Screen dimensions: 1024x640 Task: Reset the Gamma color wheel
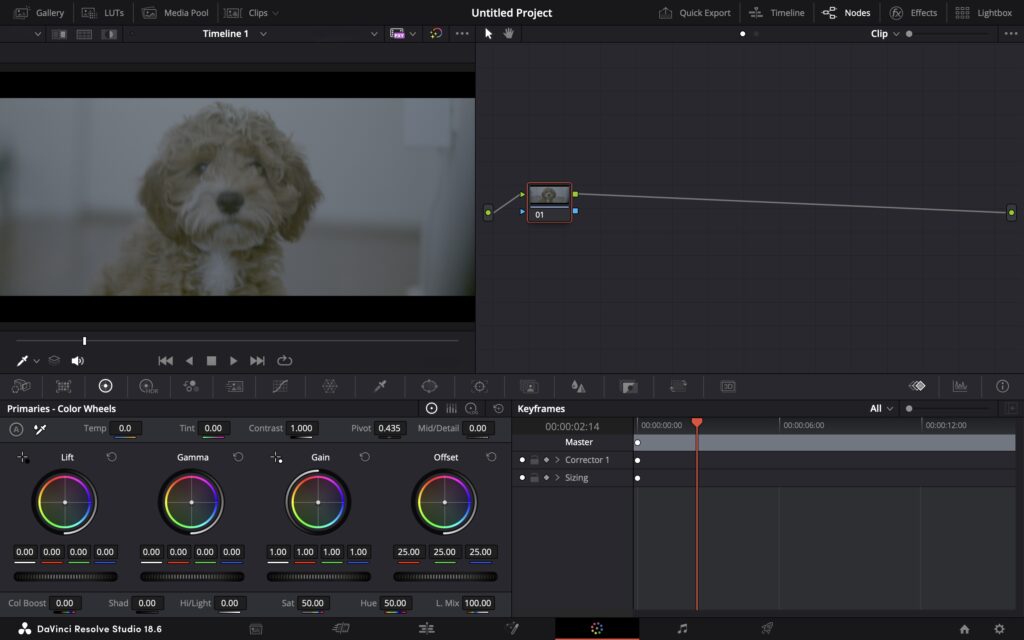(238, 457)
